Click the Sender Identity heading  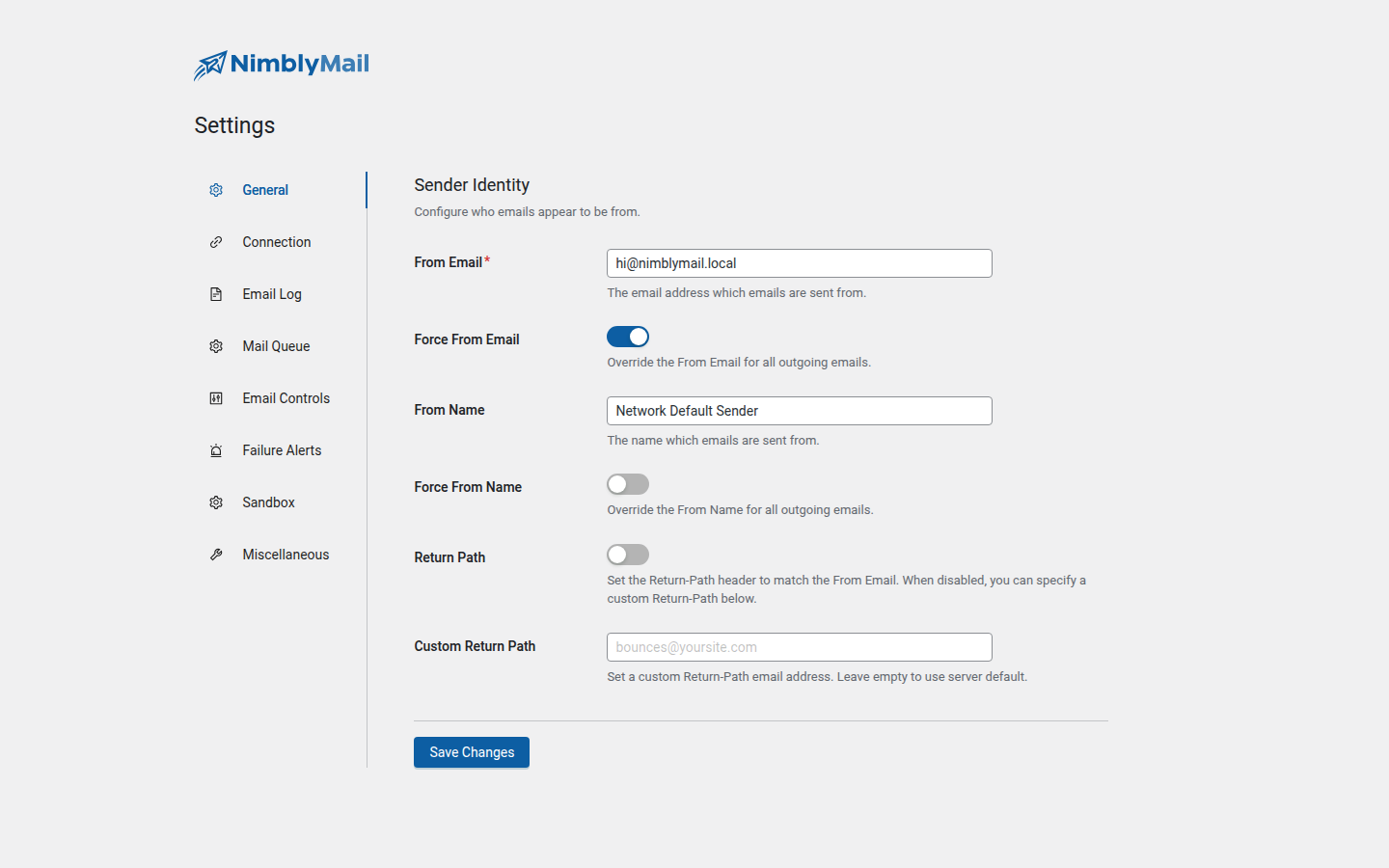click(x=472, y=185)
